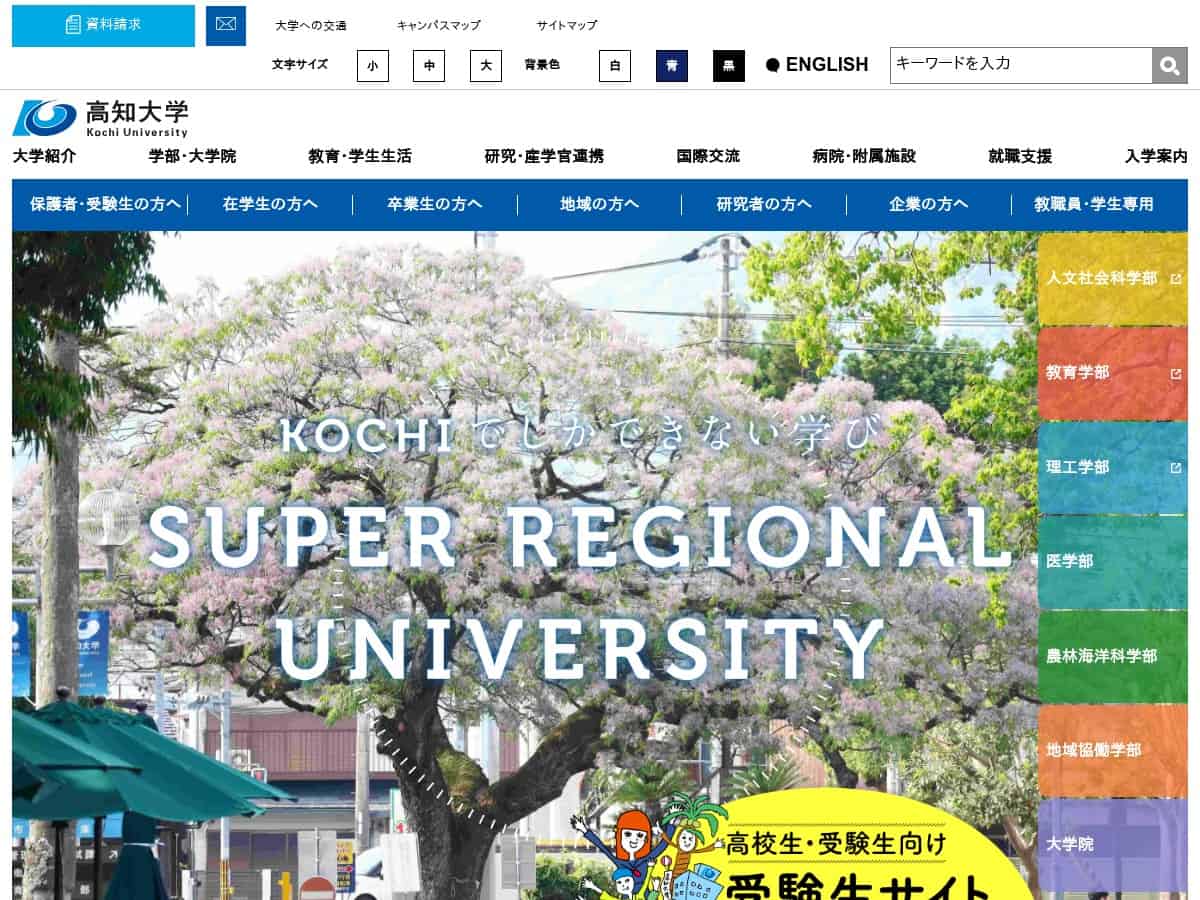Open 教育学部 faculty tile
The height and width of the screenshot is (900, 1200).
coord(1113,373)
